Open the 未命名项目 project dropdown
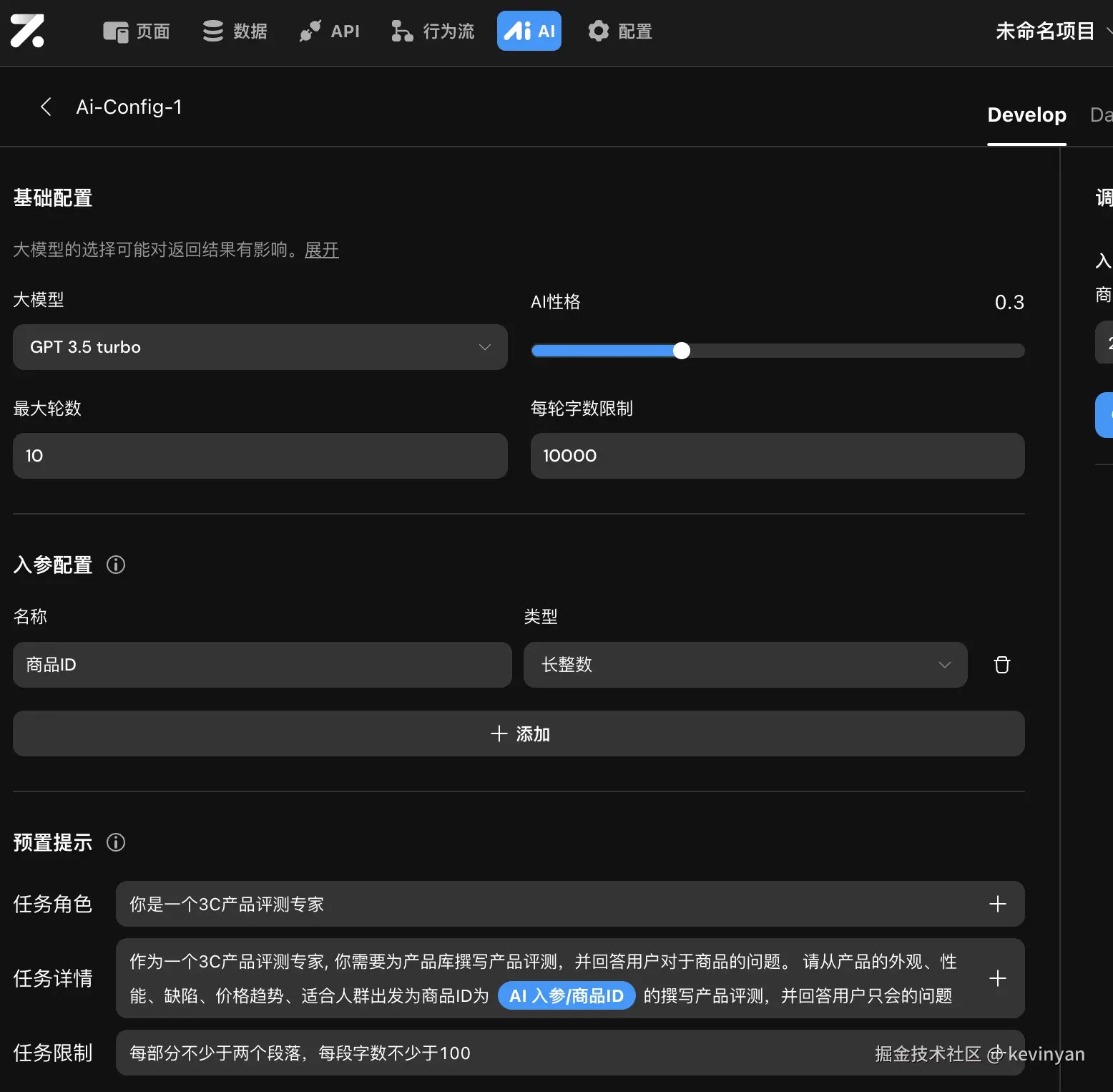The width and height of the screenshot is (1113, 1092). pos(1053,31)
